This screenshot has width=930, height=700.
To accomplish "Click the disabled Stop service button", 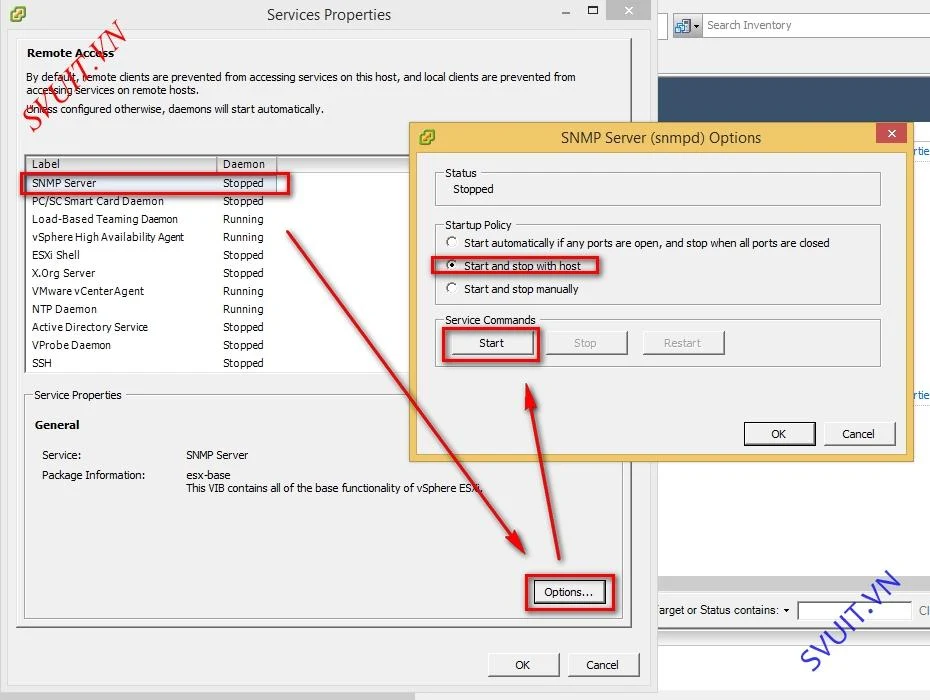I will pos(585,343).
